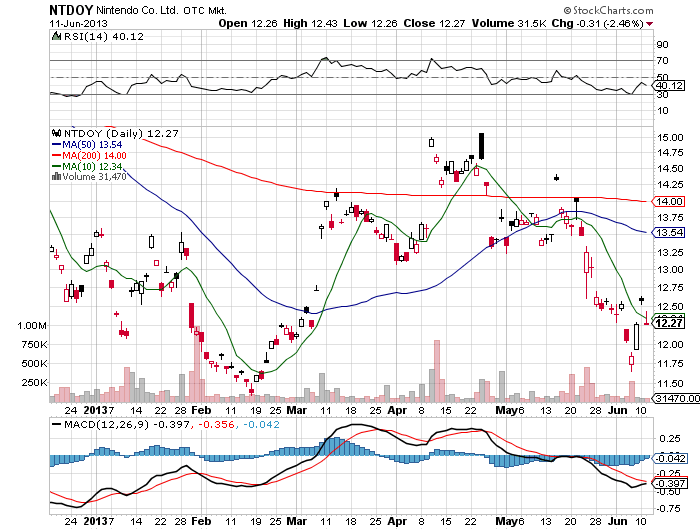
Task: Click the Close 12.27 value in header
Action: (434, 24)
